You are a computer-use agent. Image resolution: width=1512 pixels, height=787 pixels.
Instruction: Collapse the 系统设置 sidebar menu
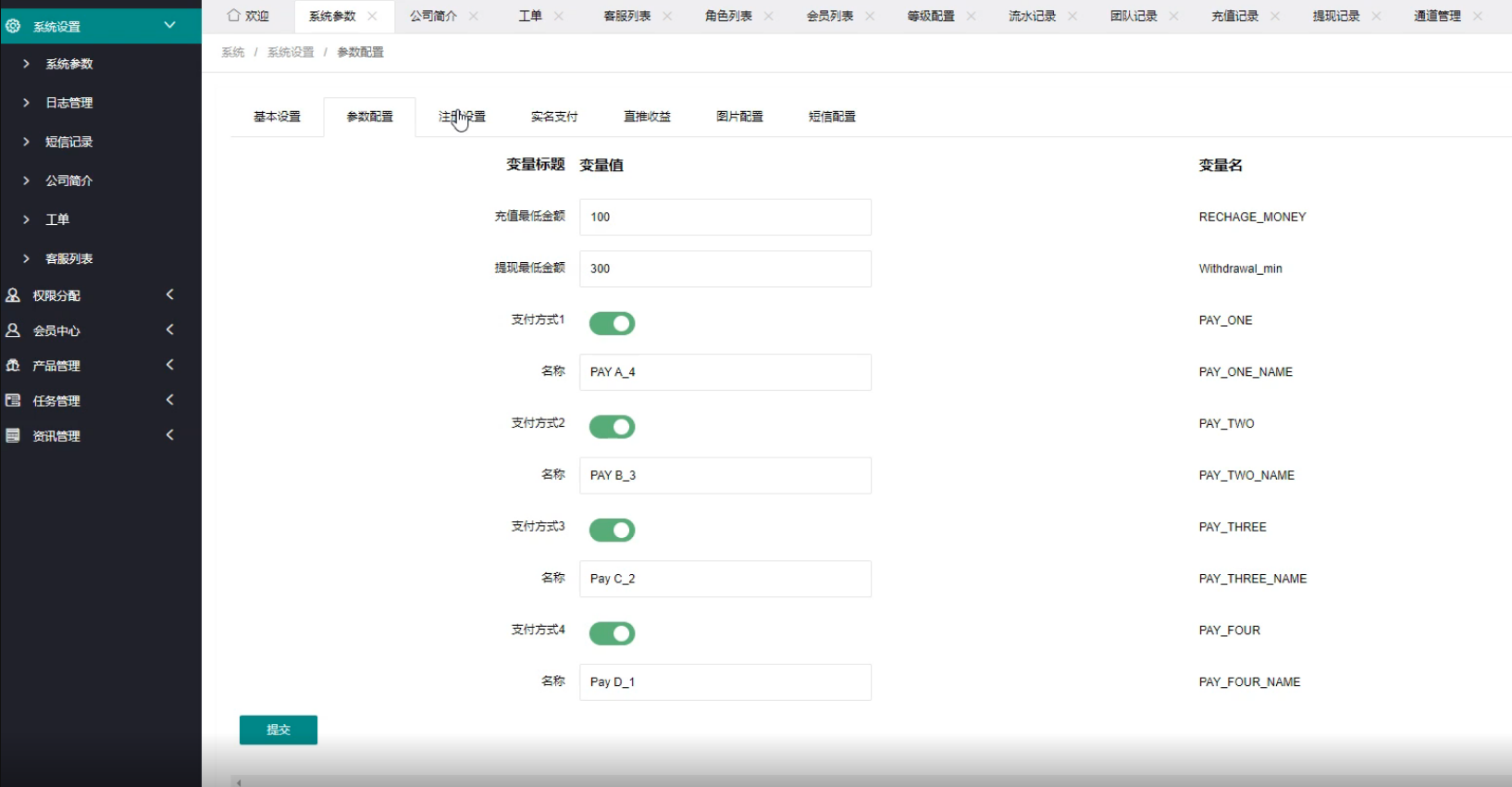click(169, 25)
